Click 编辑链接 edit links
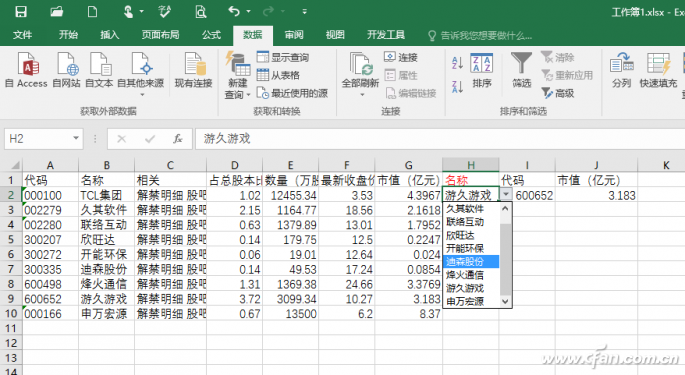Viewport: 685px width, 375px height. (x=411, y=93)
